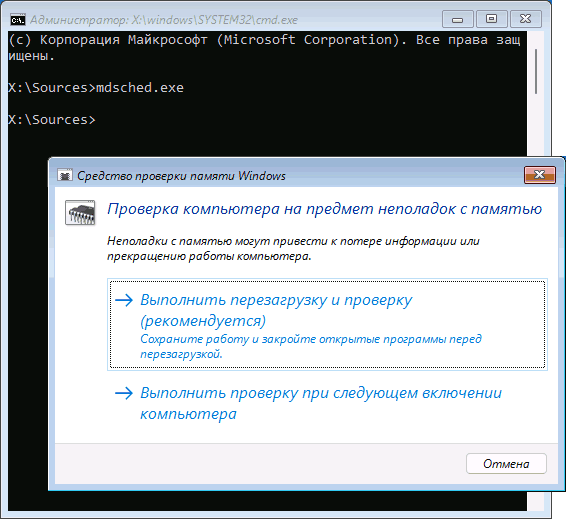Screen dimensions: 566x519
Task: Click the 'Средство проверки памяти Windows' dialog title
Action: 181,176
